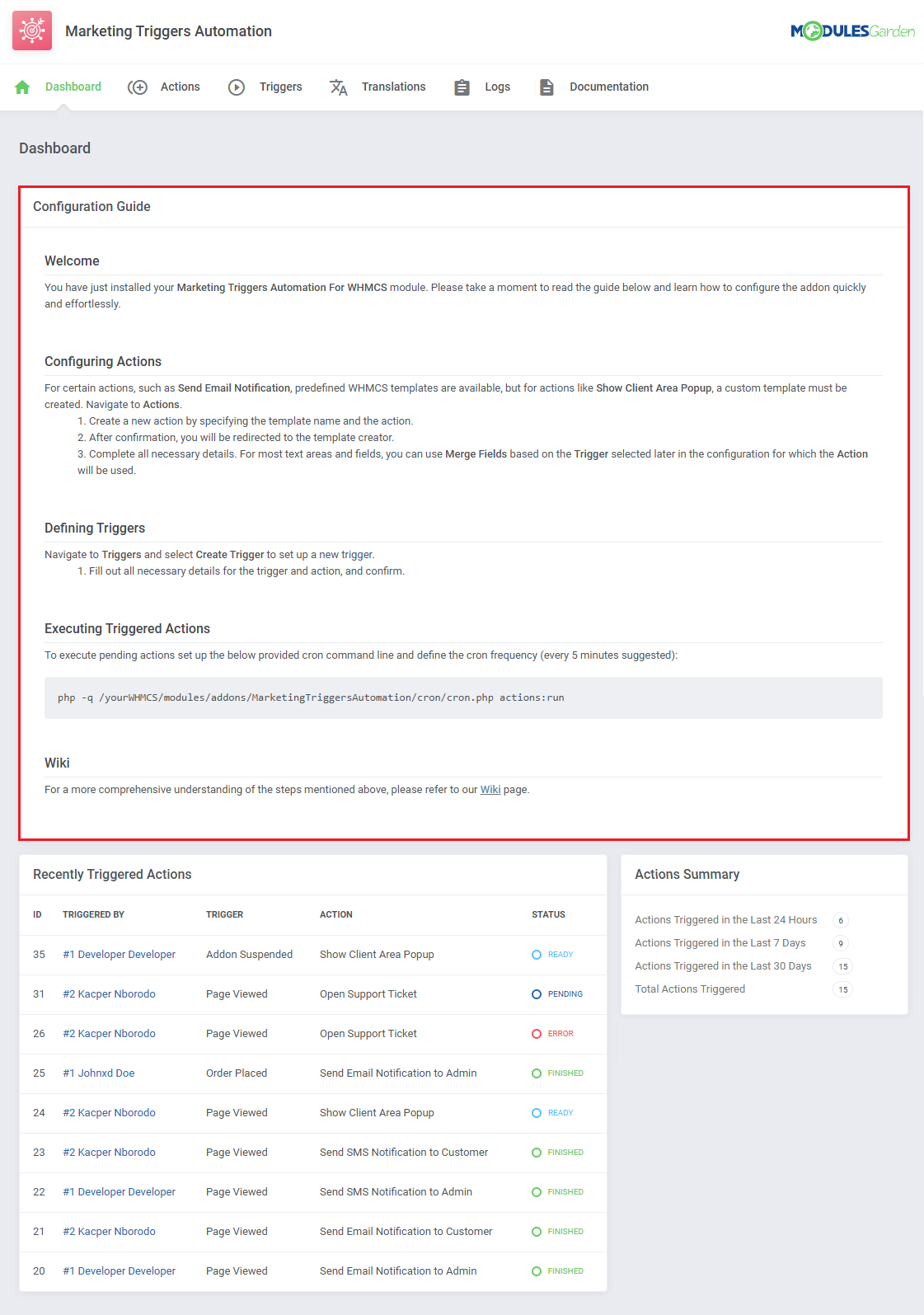924x1315 pixels.
Task: Click the Logs clipboard icon
Action: 462,87
